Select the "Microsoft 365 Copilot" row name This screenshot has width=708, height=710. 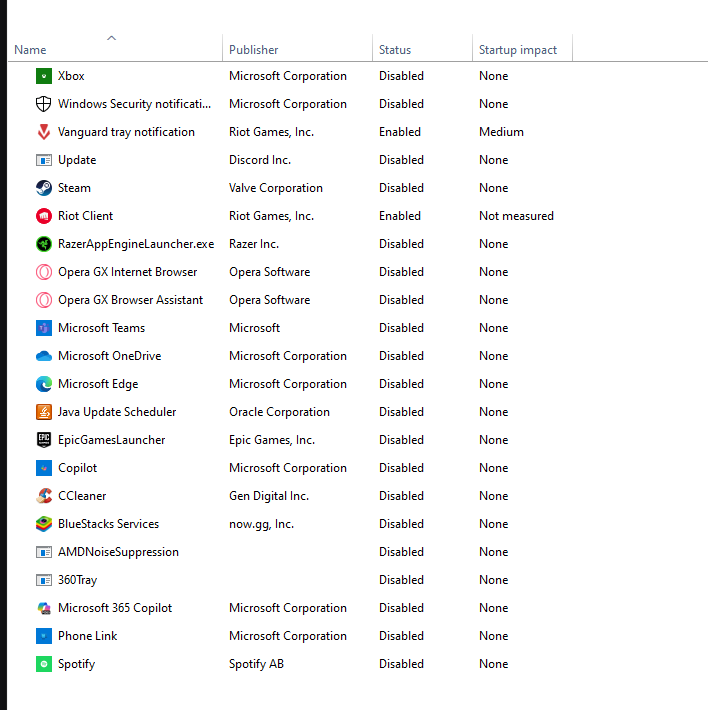(x=115, y=608)
